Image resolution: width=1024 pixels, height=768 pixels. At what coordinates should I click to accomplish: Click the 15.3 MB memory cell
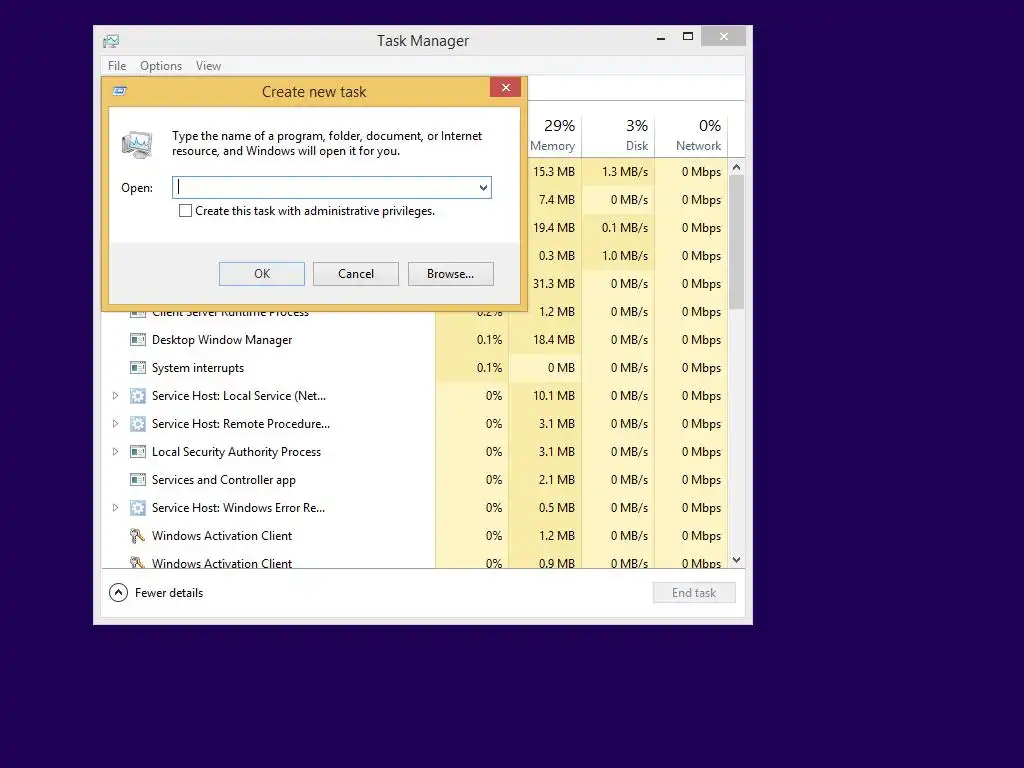554,172
